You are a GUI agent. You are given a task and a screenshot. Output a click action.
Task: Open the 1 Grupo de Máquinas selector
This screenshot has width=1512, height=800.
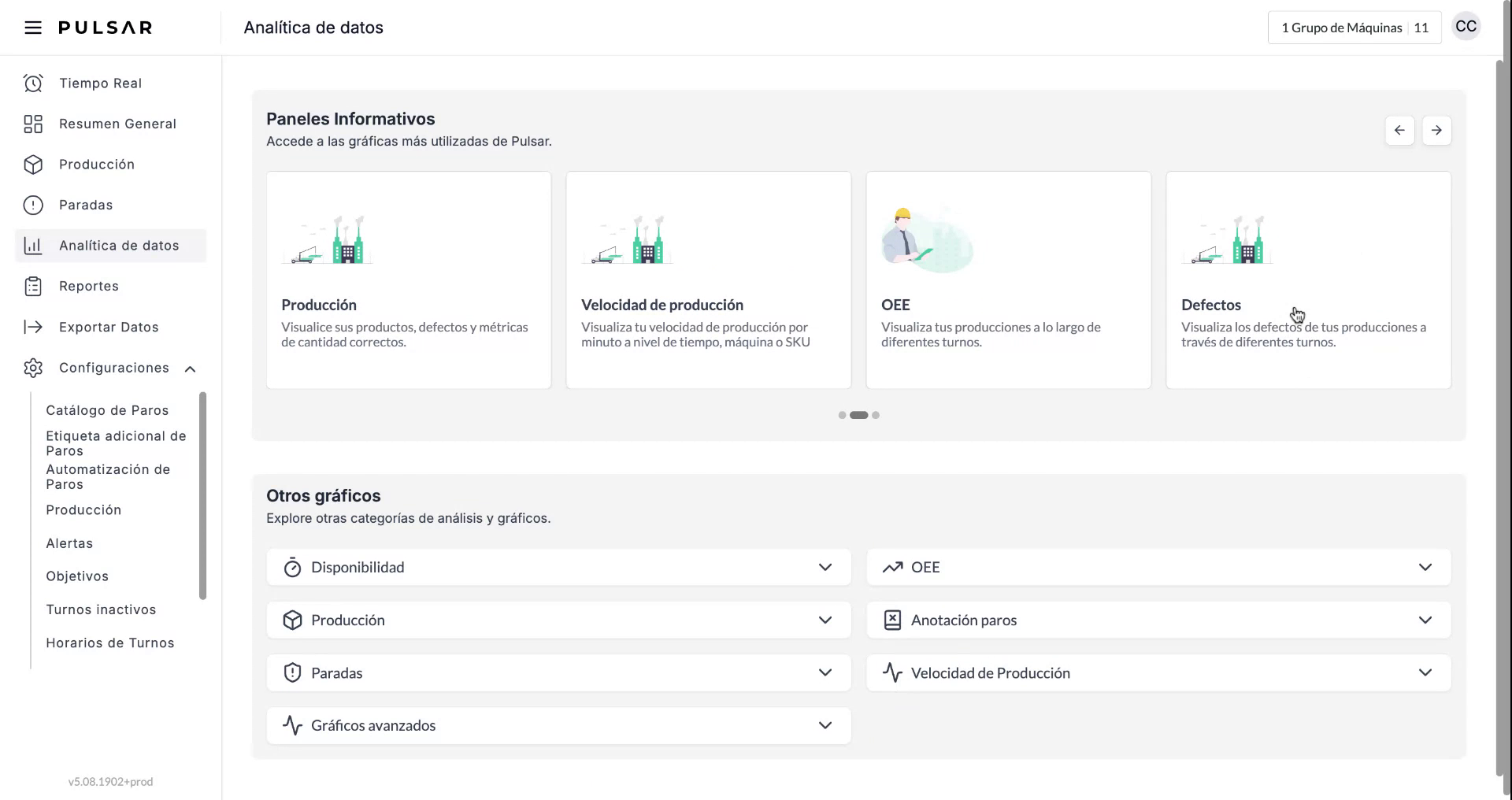(x=1354, y=28)
